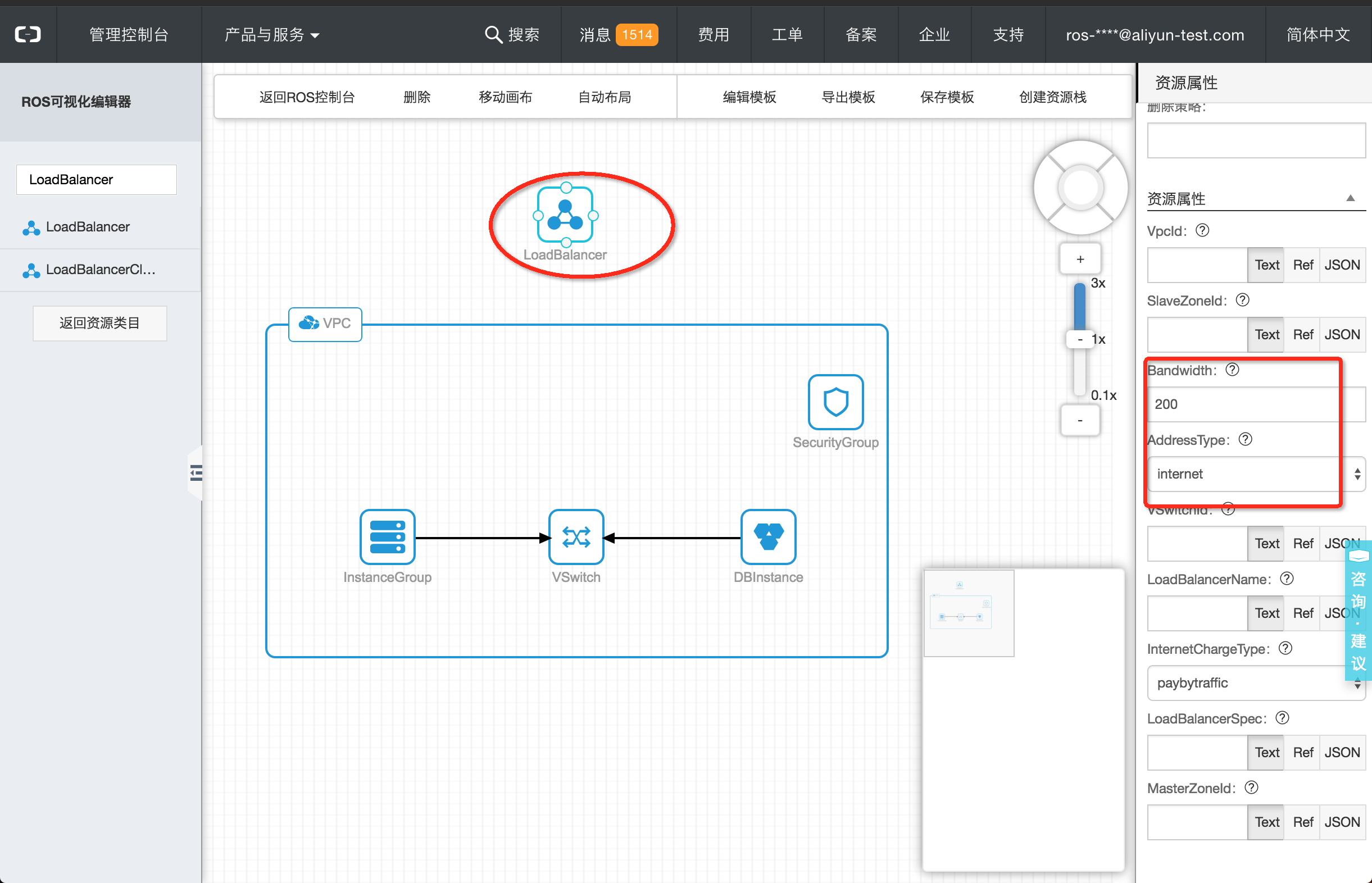Viewport: 1372px width, 883px height.
Task: Select the LoadBalancer node on canvas
Action: [x=565, y=215]
